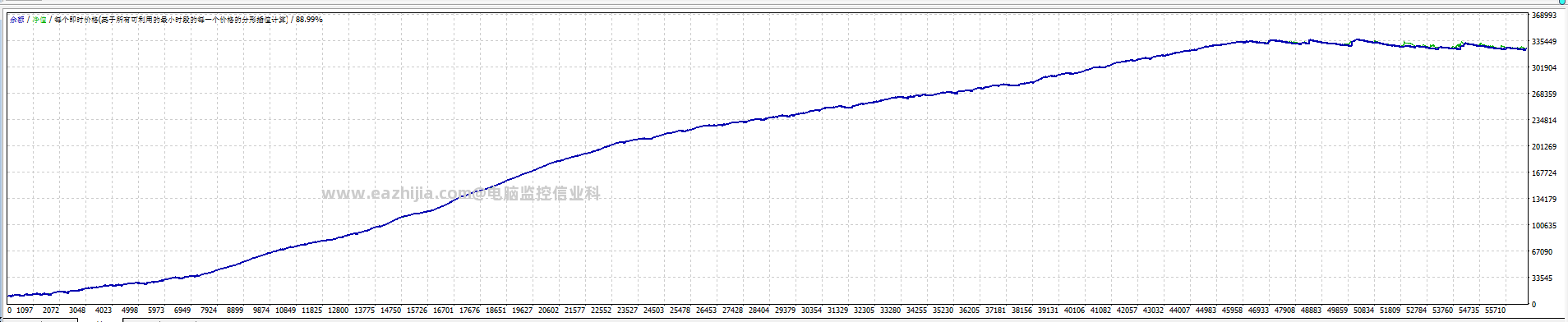This screenshot has height=322, width=1568.
Task: Click the 15726 x-axis label
Action: pos(417,310)
